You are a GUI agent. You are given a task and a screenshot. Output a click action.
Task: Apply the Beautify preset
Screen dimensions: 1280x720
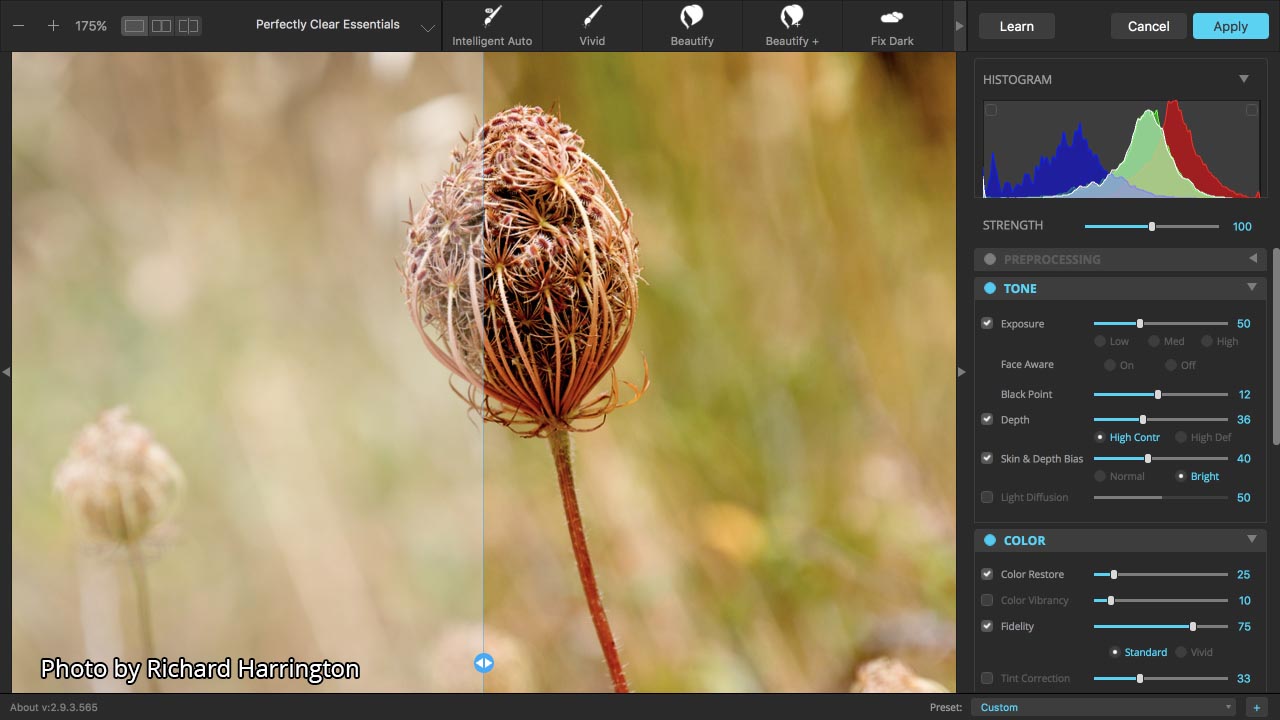click(692, 26)
